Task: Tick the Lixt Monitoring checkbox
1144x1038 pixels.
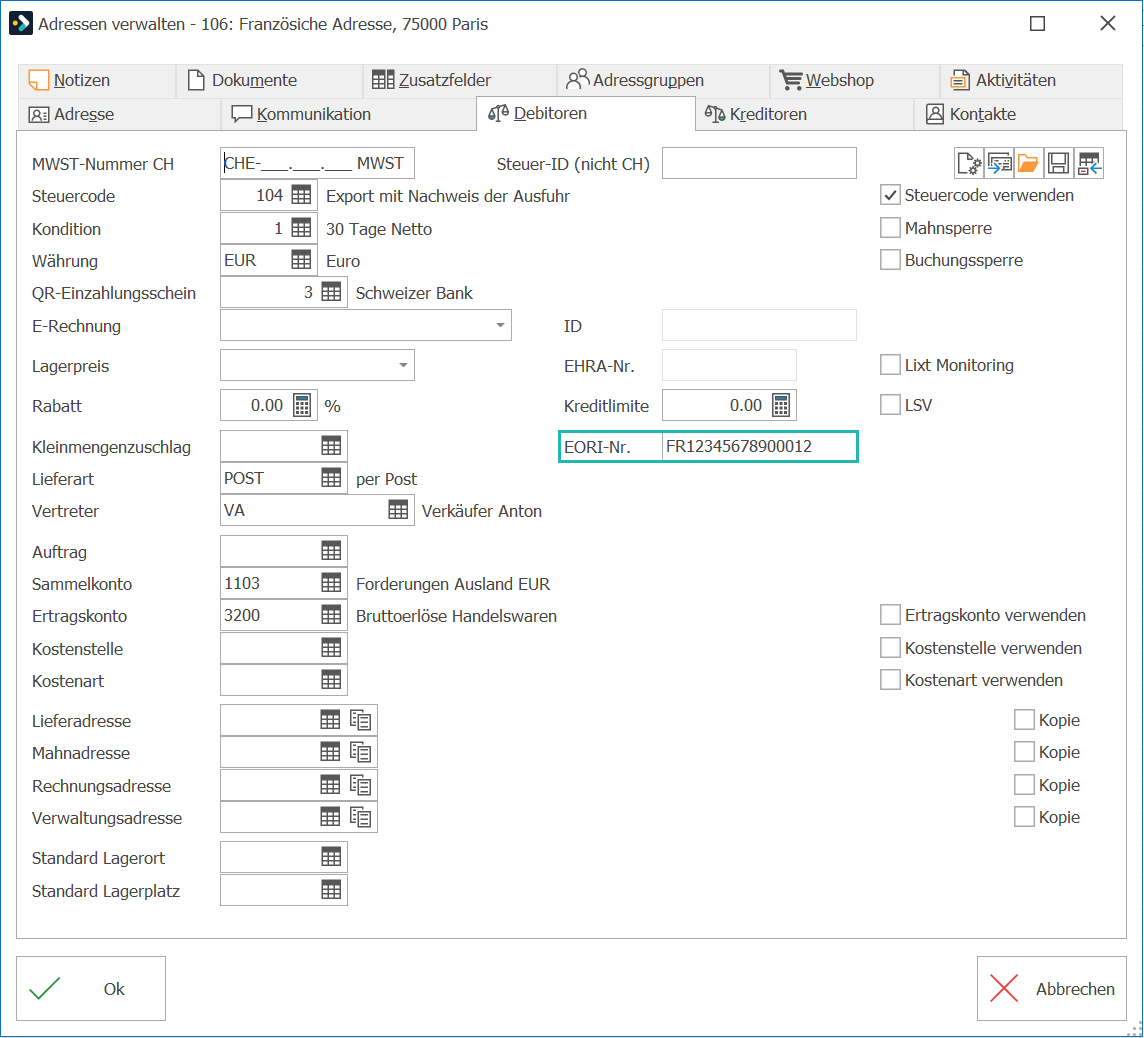Action: [x=890, y=365]
